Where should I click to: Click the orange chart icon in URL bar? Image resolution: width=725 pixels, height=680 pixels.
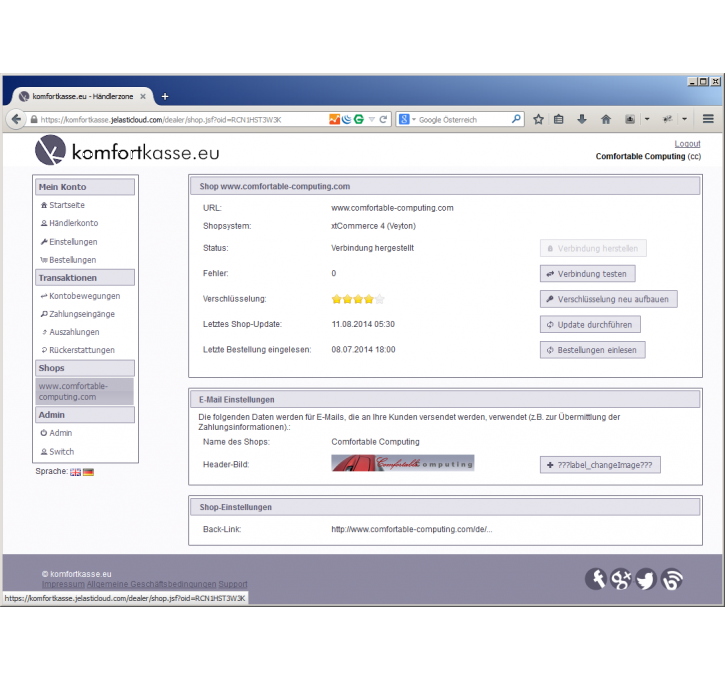(334, 119)
